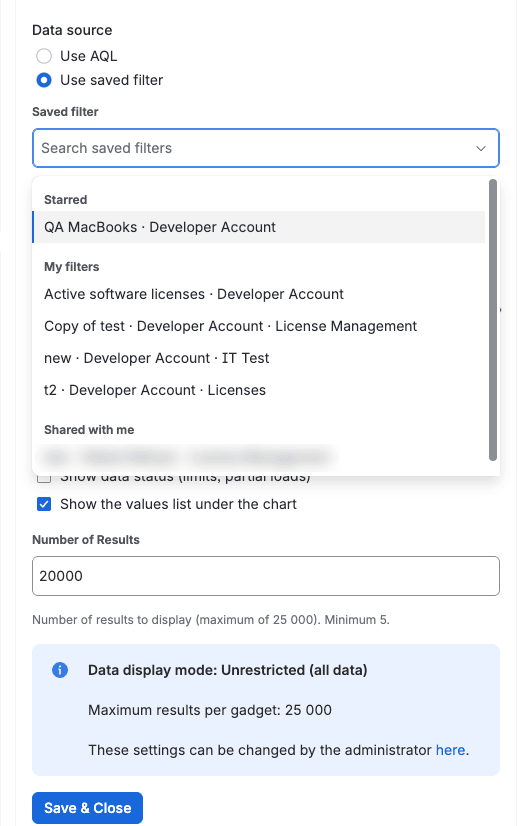The height and width of the screenshot is (826, 520).
Task: Open the administrator settings 'here' link
Action: tap(450, 750)
